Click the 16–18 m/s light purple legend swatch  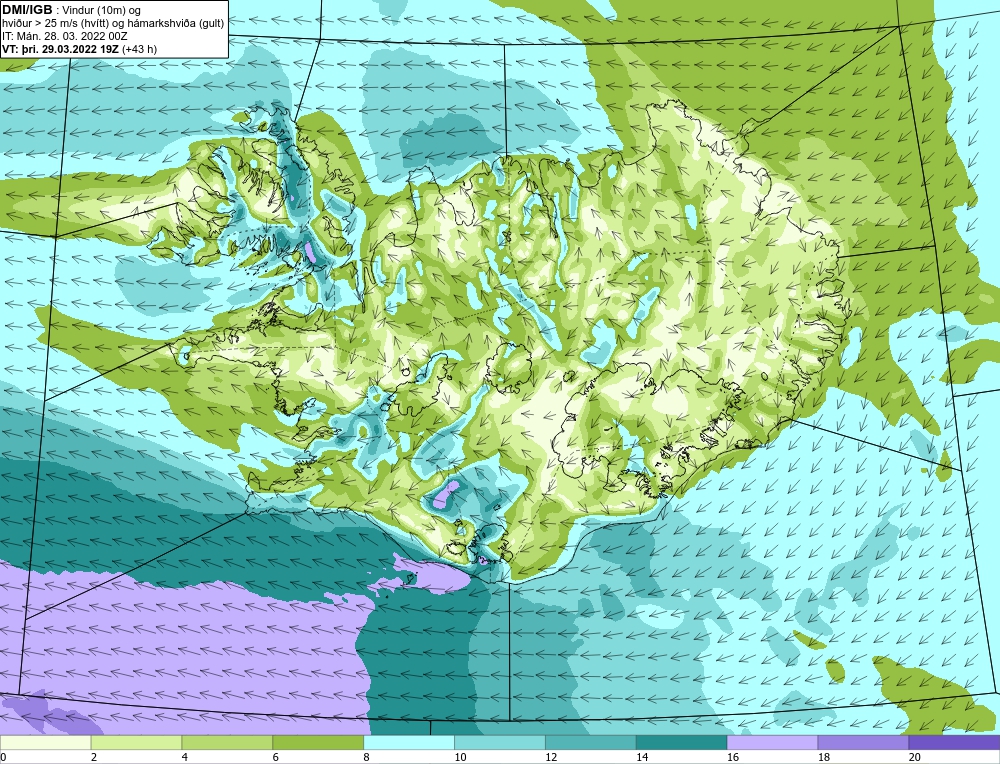(772, 743)
